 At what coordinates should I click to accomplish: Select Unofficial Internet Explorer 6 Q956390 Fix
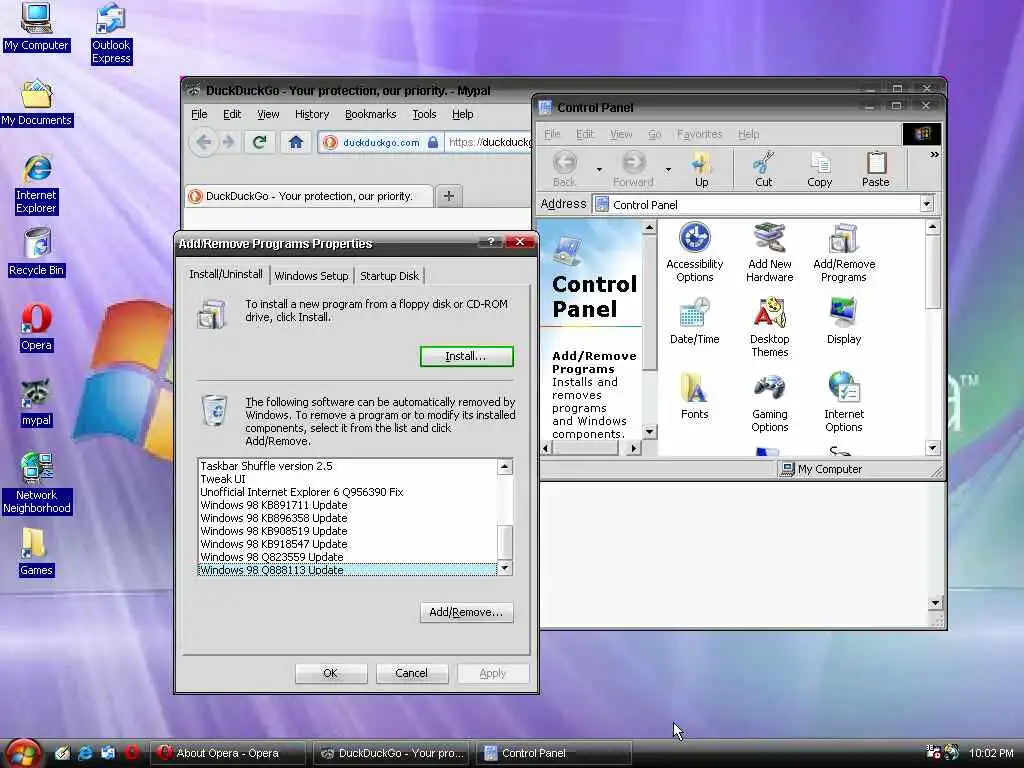point(347,492)
